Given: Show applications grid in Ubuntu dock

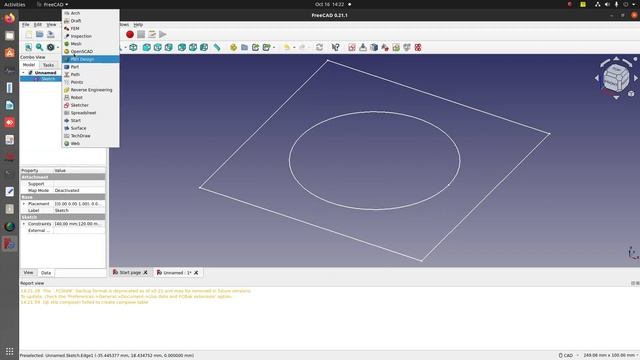Looking at the screenshot, I should click(9, 351).
